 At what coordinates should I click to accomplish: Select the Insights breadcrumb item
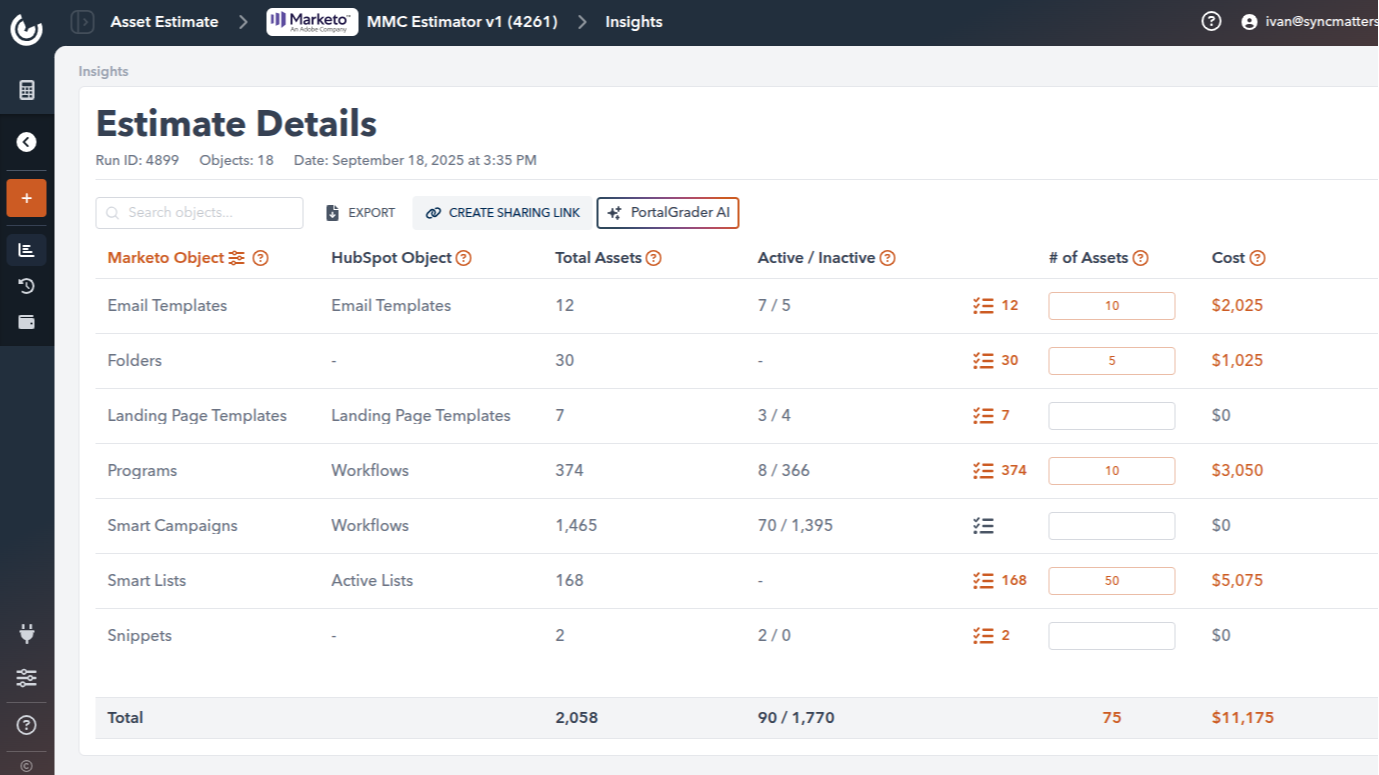click(633, 21)
